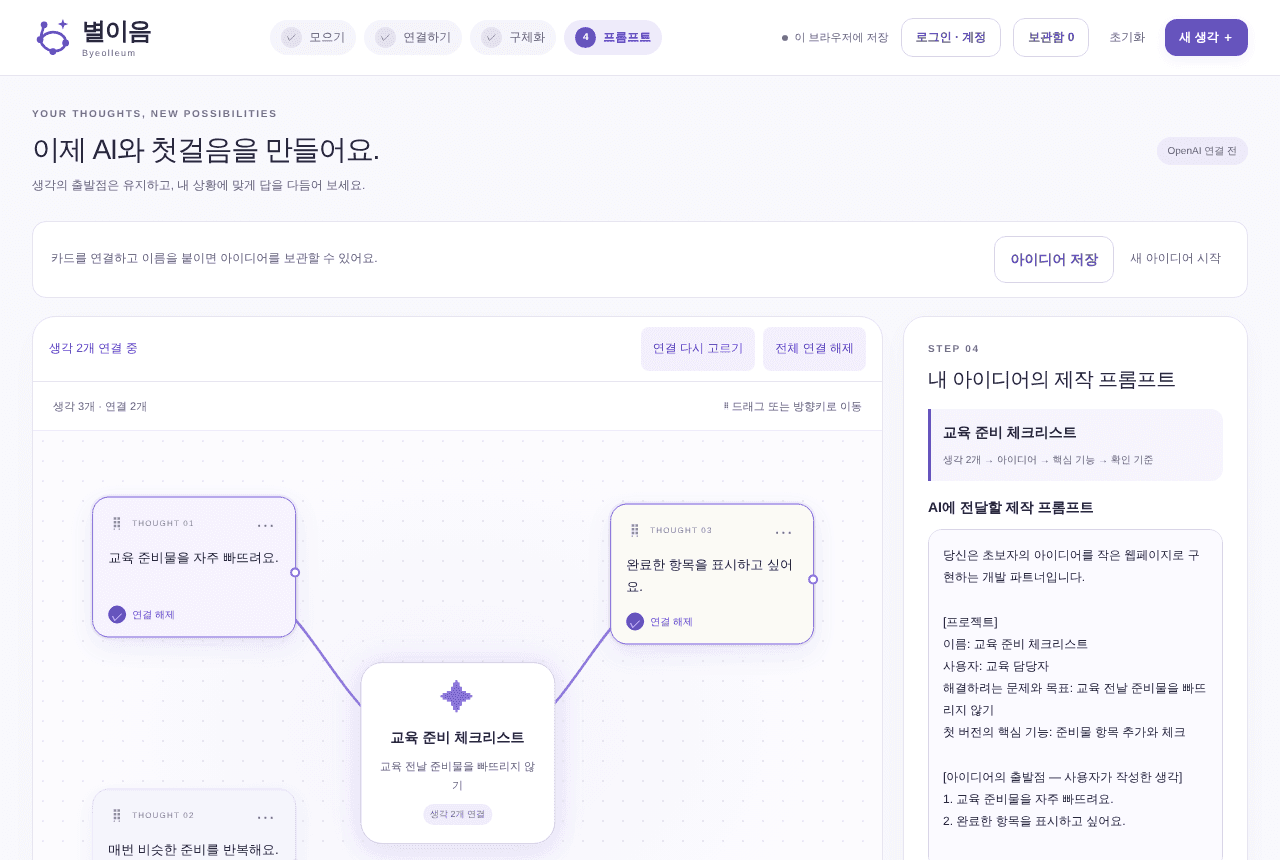Grab the drag handle on THOUGHT 02 card

point(117,815)
